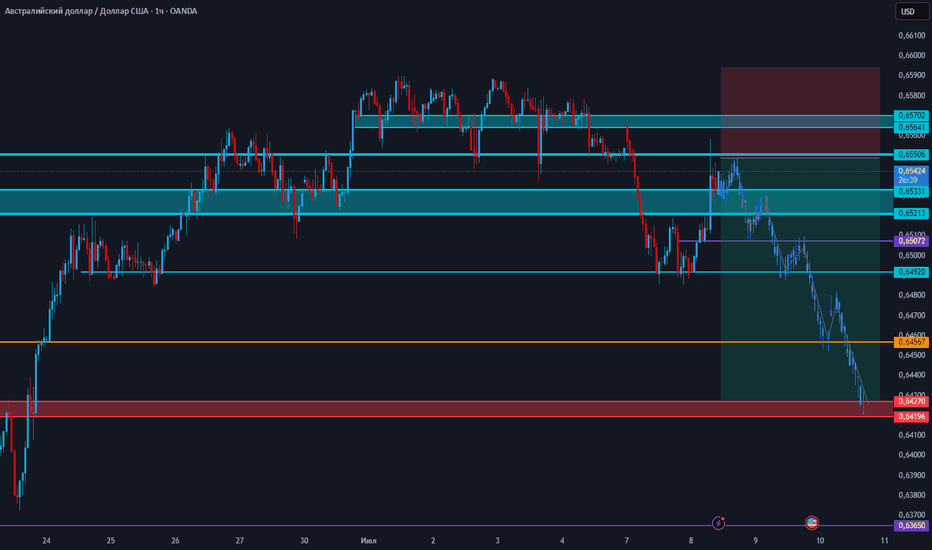
Task: Click date 2 on time axis
Action: coord(433,540)
